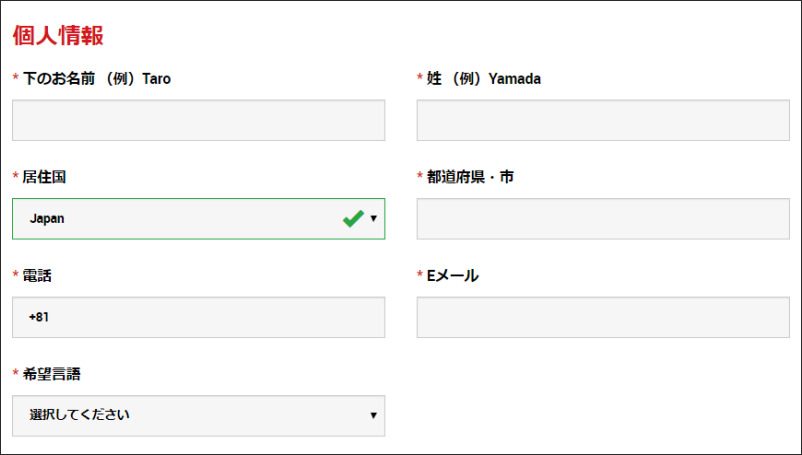Click the red asterisk beside Eメール

coord(420,275)
